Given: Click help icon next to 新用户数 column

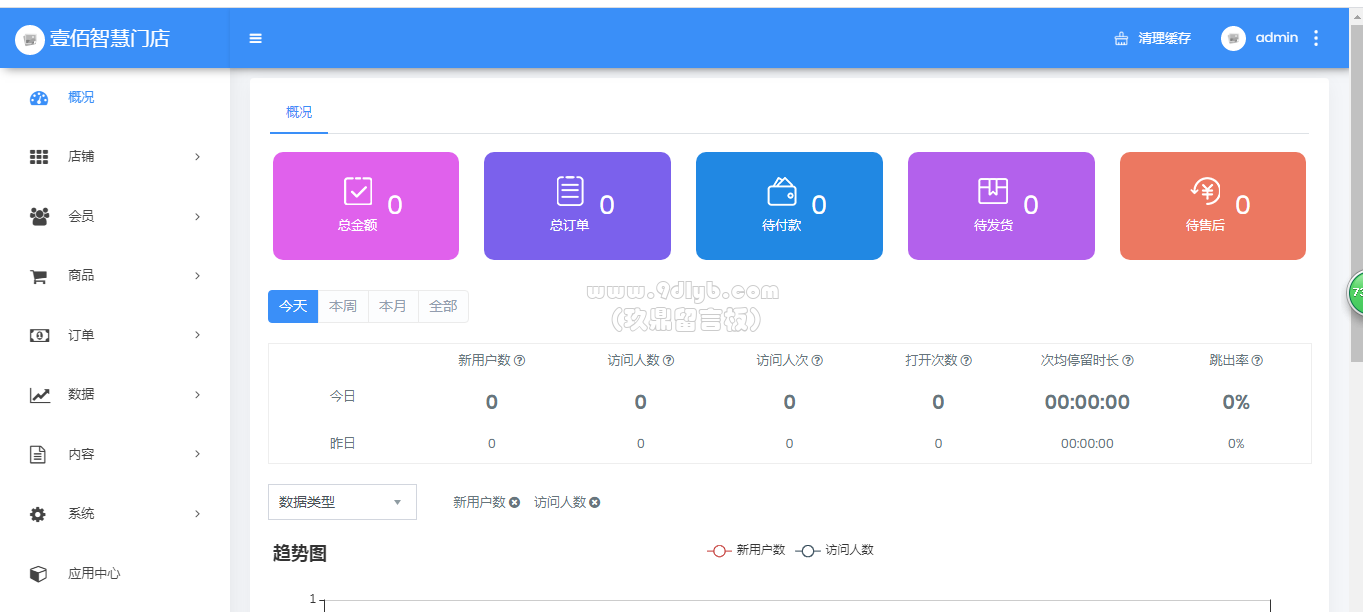Looking at the screenshot, I should pos(520,361).
